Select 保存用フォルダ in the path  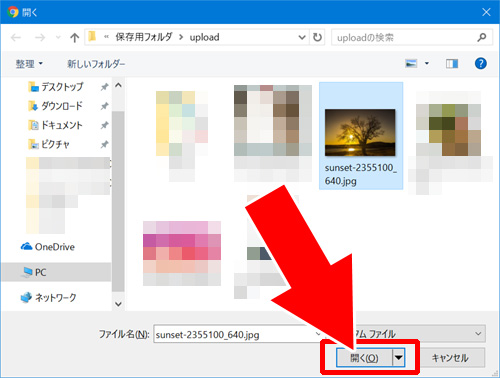pos(144,37)
